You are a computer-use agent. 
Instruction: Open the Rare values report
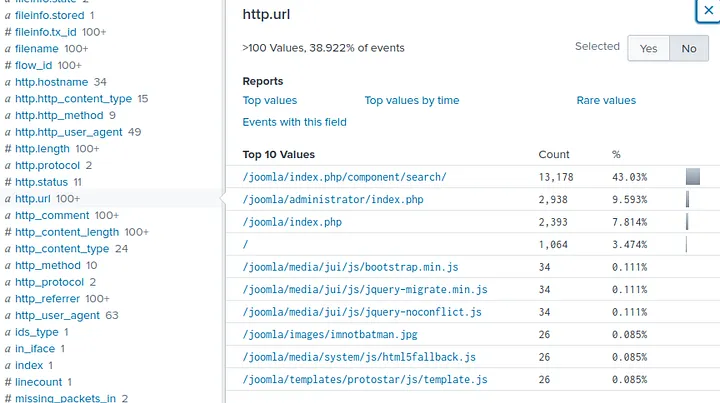coord(605,100)
